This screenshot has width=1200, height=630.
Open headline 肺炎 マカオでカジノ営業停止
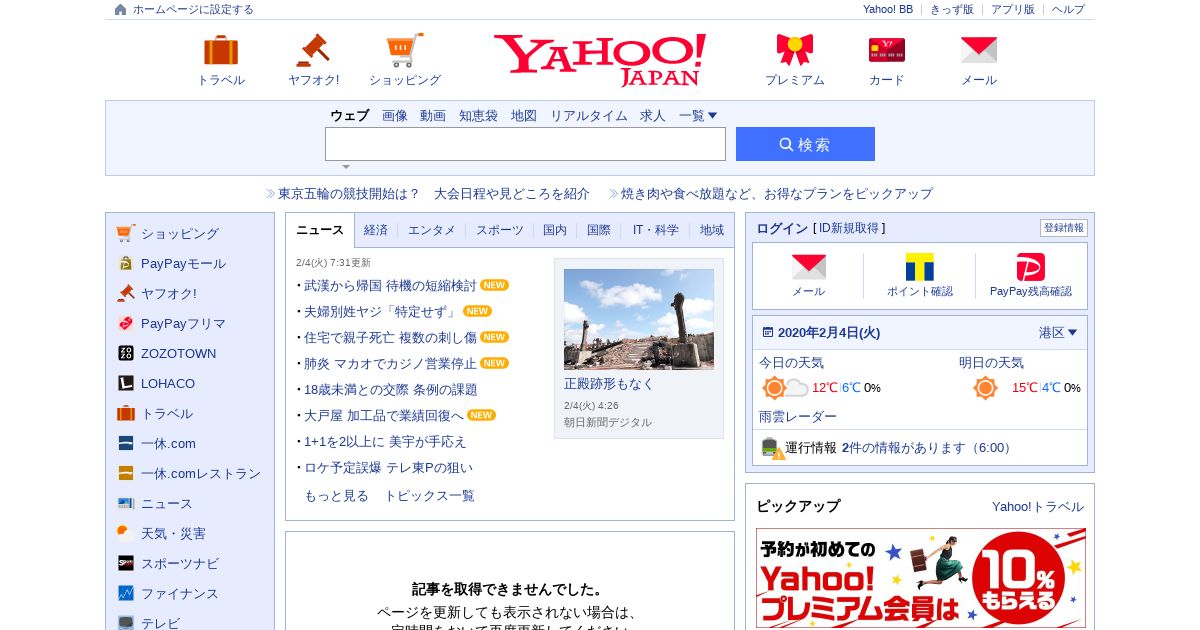pyautogui.click(x=390, y=363)
